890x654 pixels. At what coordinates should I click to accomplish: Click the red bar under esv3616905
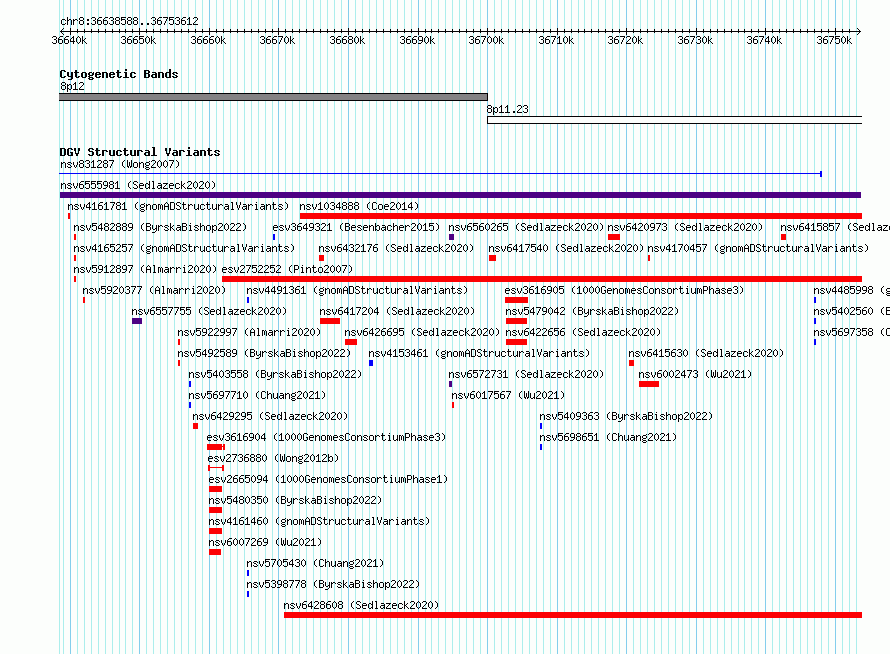click(516, 300)
